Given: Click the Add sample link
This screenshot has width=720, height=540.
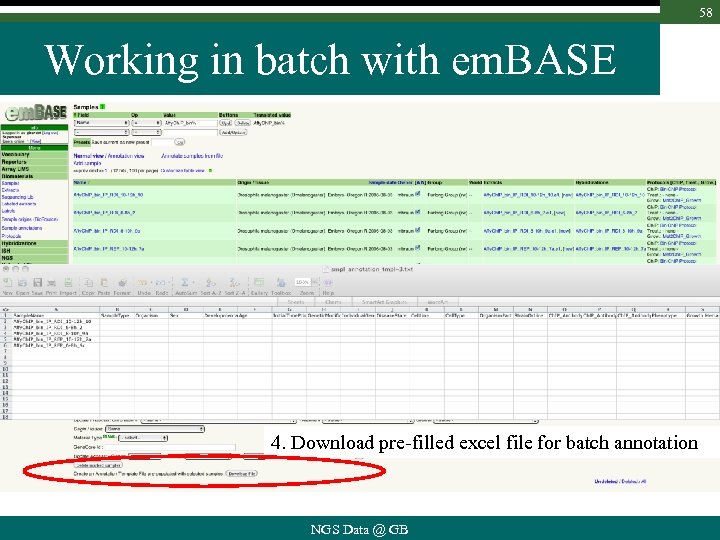Looking at the screenshot, I should pyautogui.click(x=87, y=163).
